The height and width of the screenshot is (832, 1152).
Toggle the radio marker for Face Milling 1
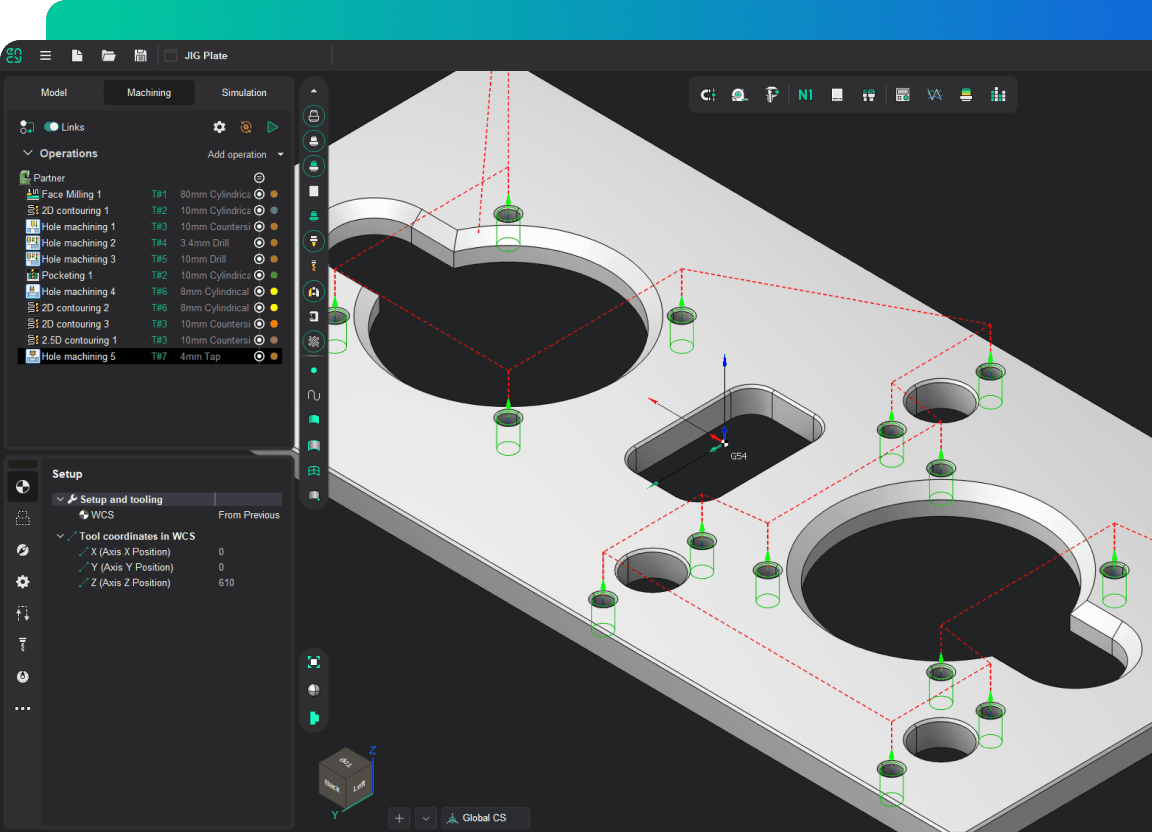[259, 195]
